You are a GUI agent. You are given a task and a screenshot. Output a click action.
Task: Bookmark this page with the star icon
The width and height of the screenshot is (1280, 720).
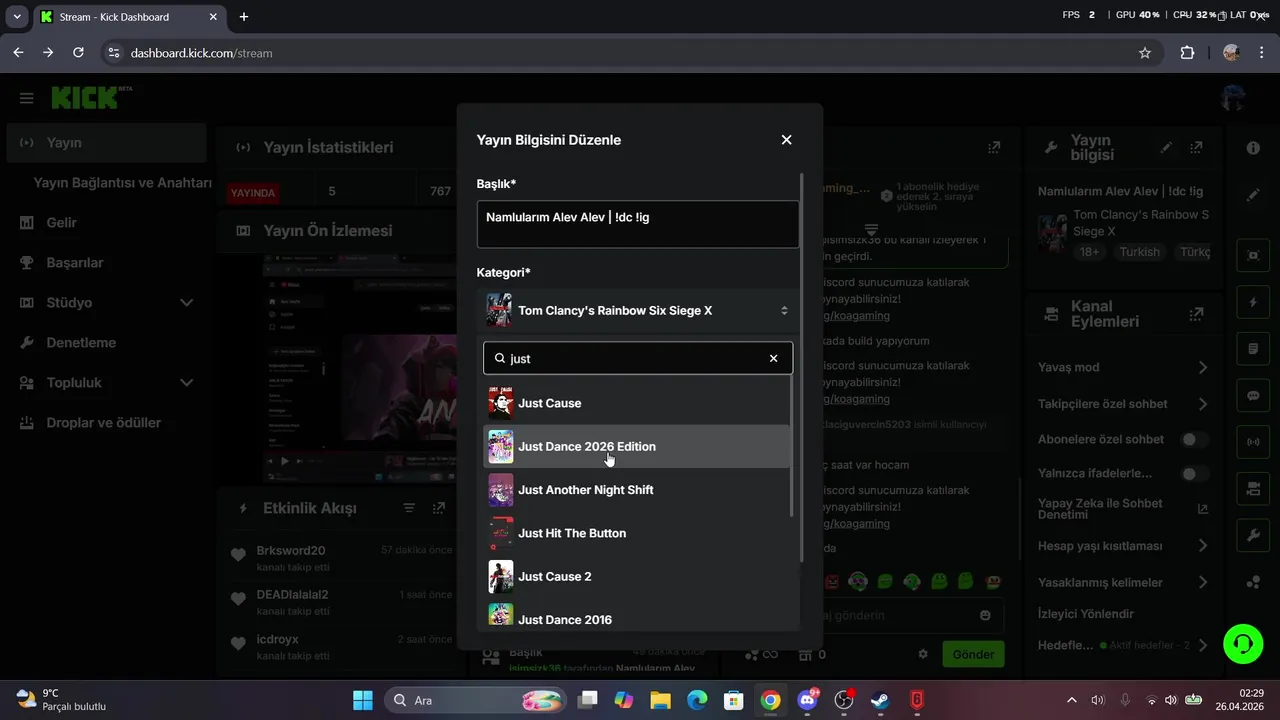click(1145, 53)
